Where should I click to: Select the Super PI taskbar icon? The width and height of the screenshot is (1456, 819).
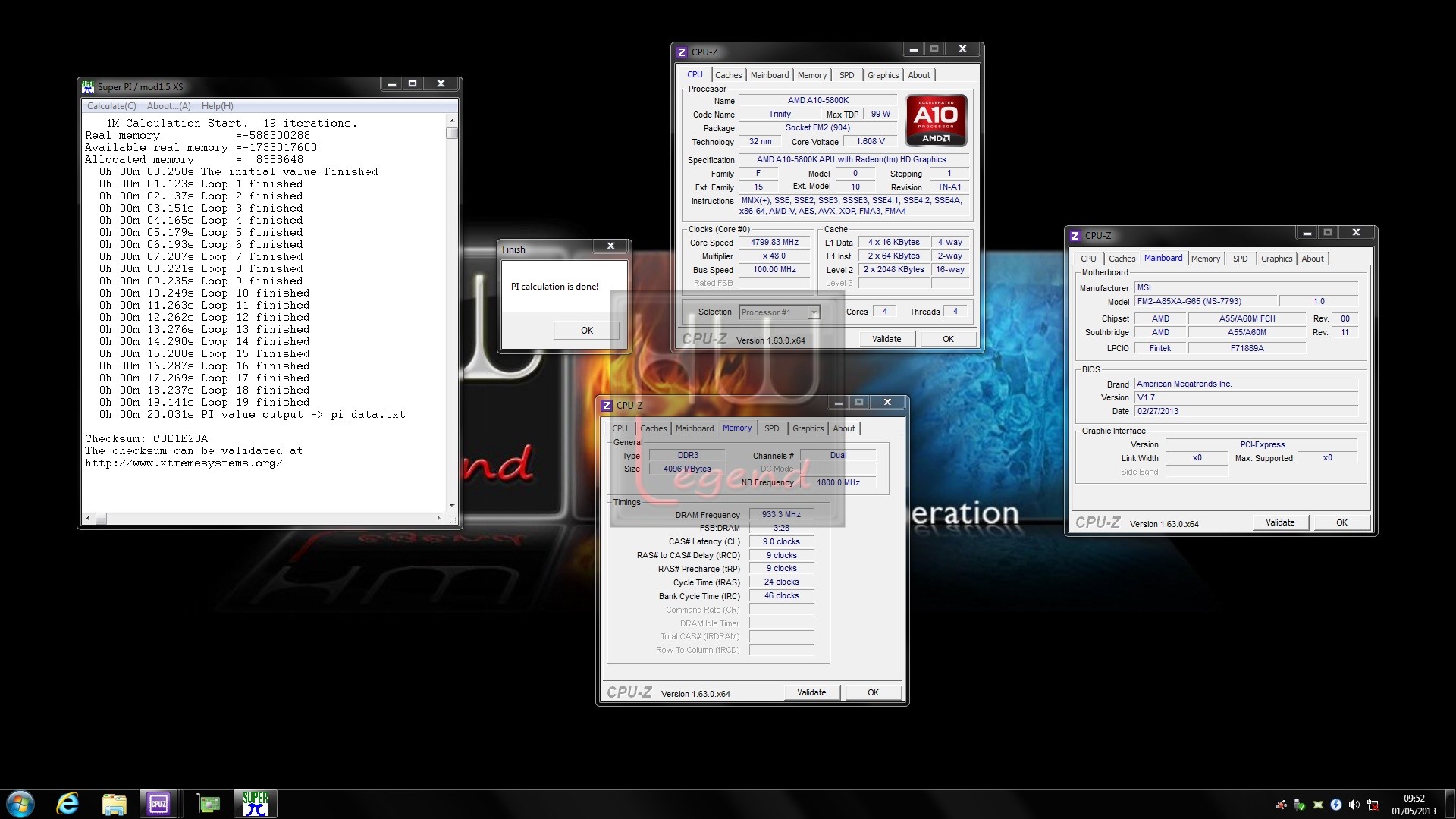pyautogui.click(x=255, y=804)
